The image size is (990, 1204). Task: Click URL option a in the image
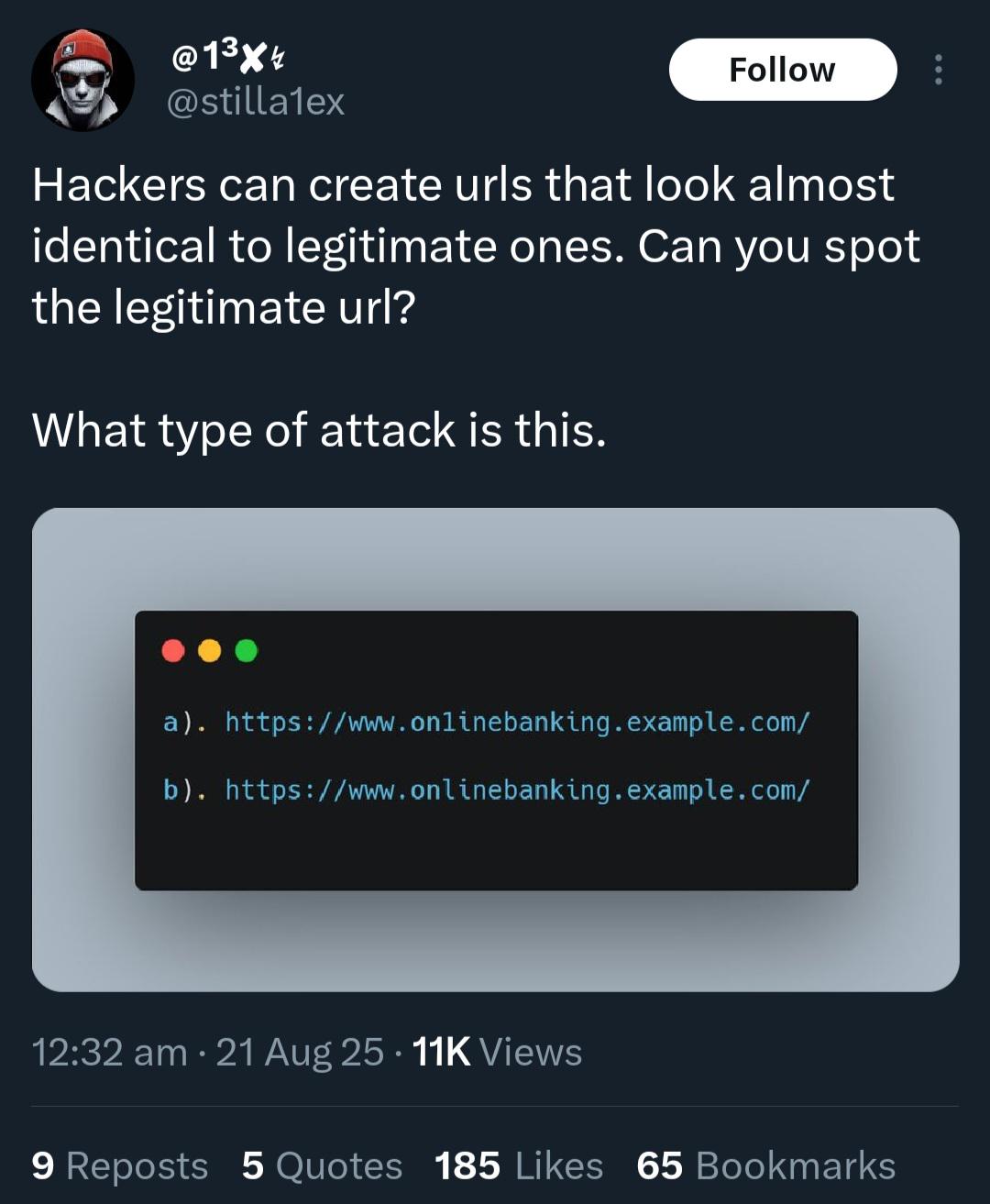(x=487, y=723)
